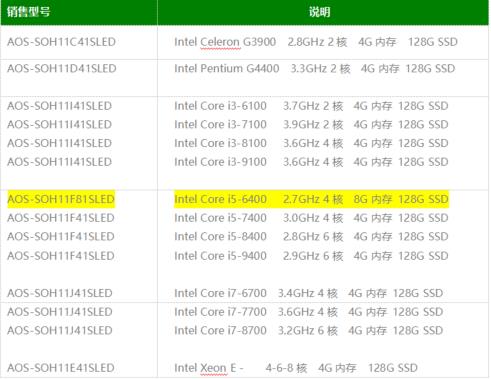Click the Intel Xeon E description
This screenshot has width=491, height=379.
click(x=296, y=368)
